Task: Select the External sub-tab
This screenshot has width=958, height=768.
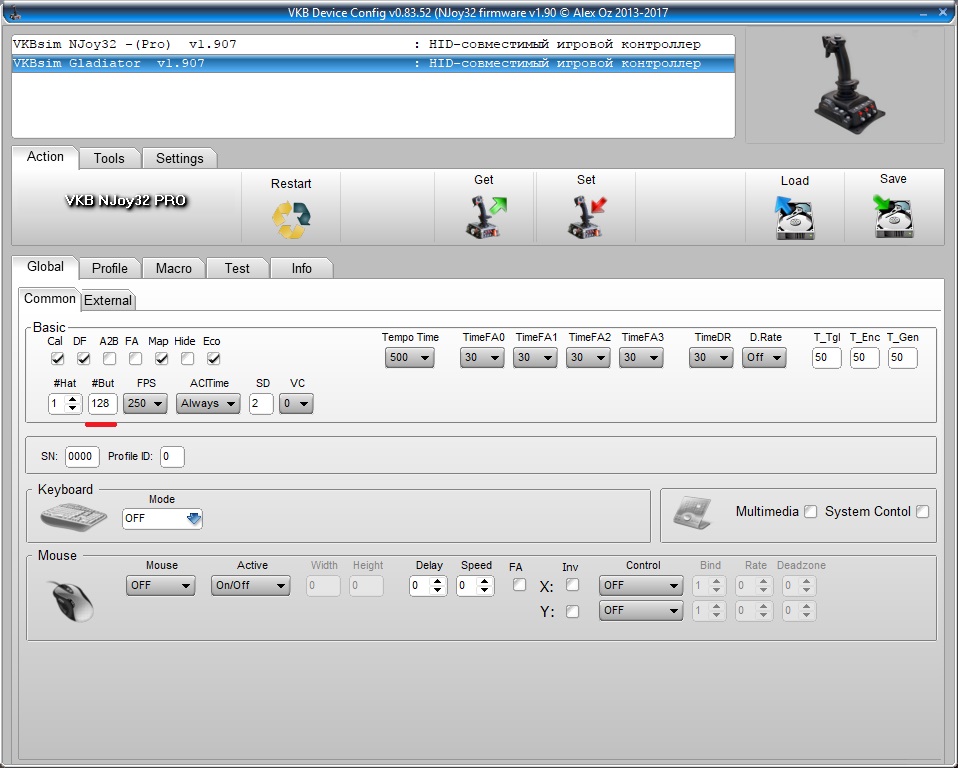Action: (108, 300)
